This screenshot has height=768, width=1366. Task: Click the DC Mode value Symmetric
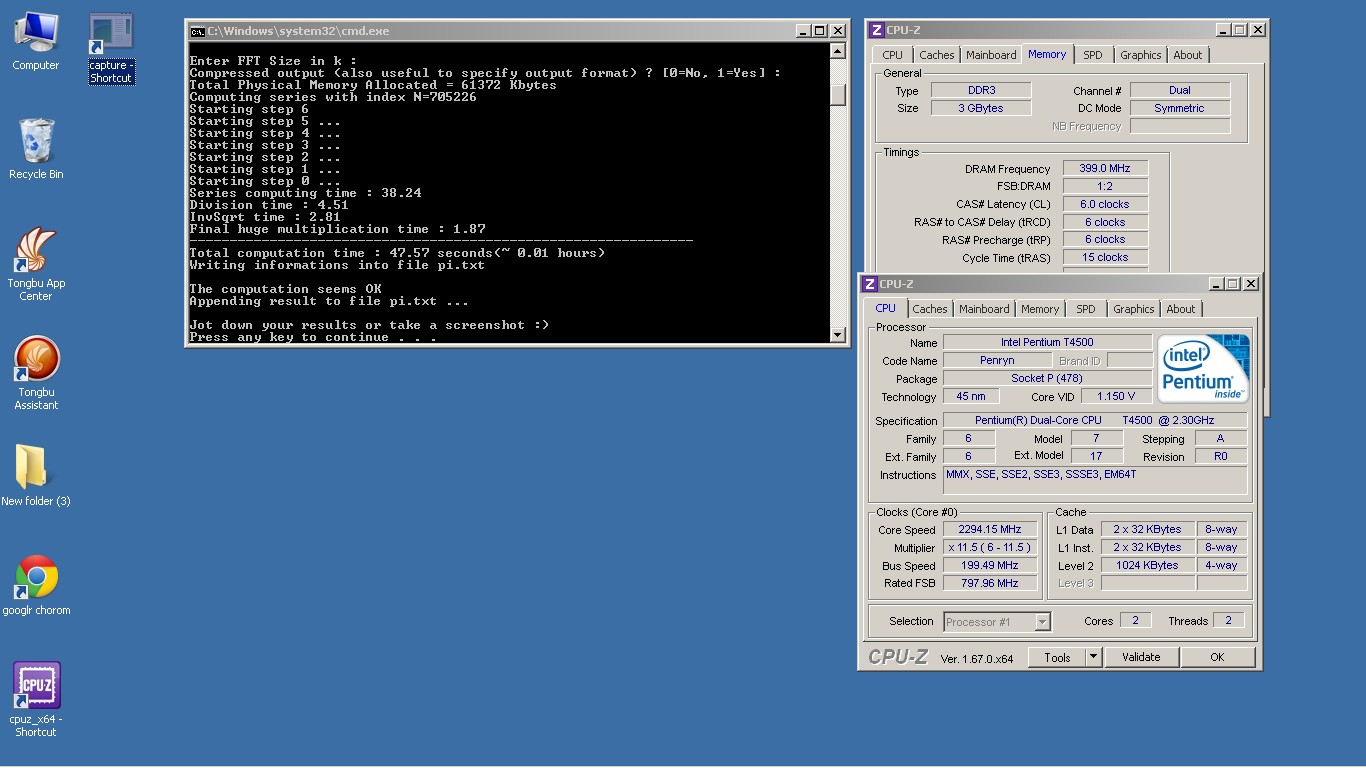[x=1180, y=108]
